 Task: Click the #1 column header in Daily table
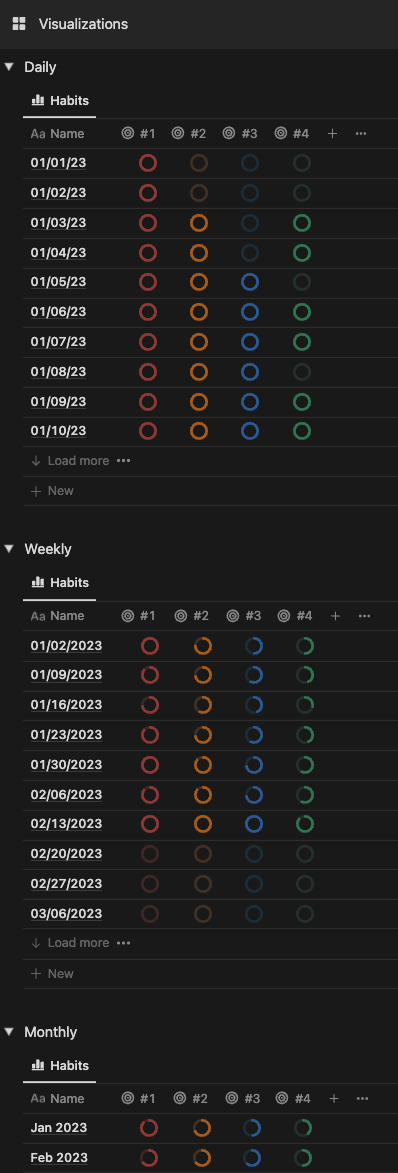[x=138, y=134]
